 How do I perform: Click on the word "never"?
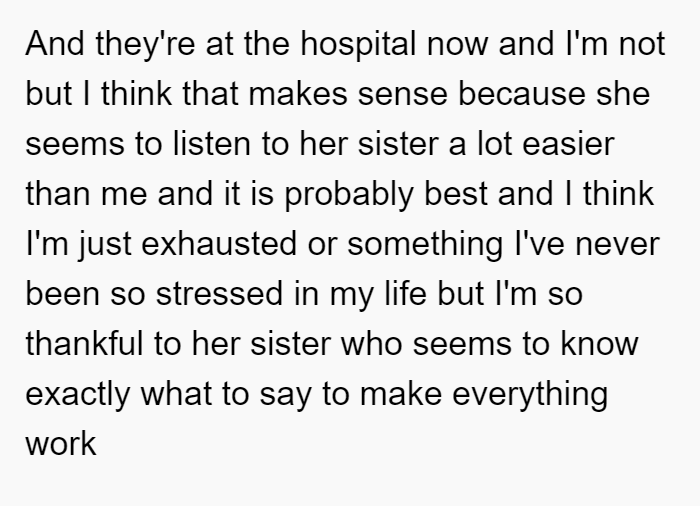[617, 243]
